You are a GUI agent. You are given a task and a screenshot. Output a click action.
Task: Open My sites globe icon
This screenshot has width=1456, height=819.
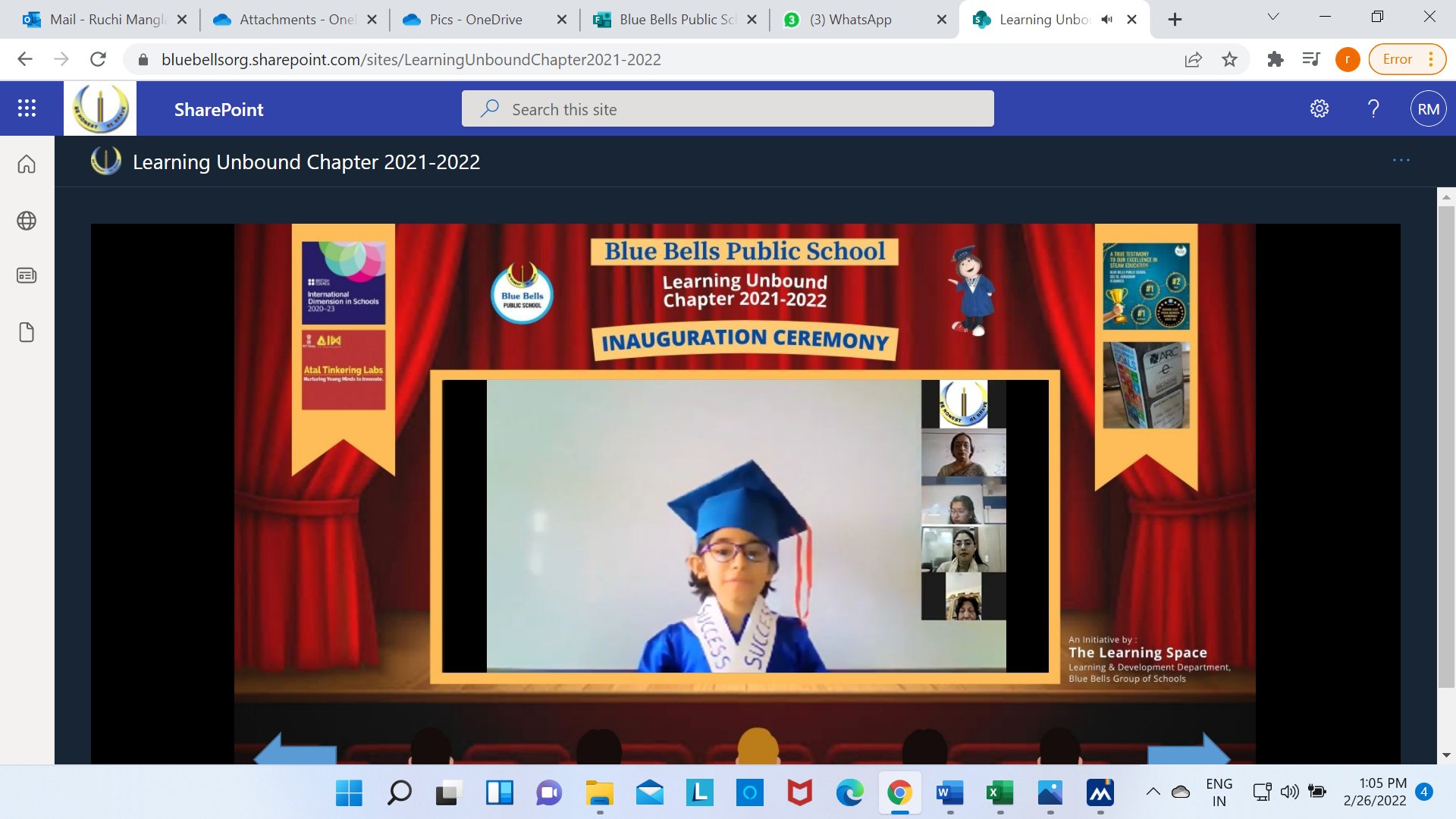coord(27,221)
